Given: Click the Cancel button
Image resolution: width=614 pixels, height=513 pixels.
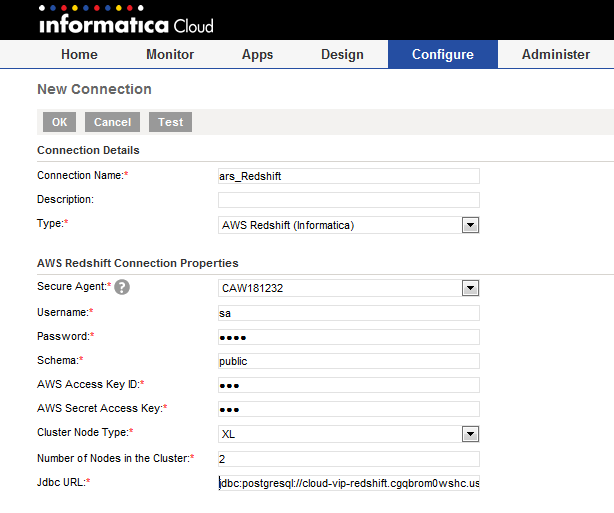Looking at the screenshot, I should point(112,122).
